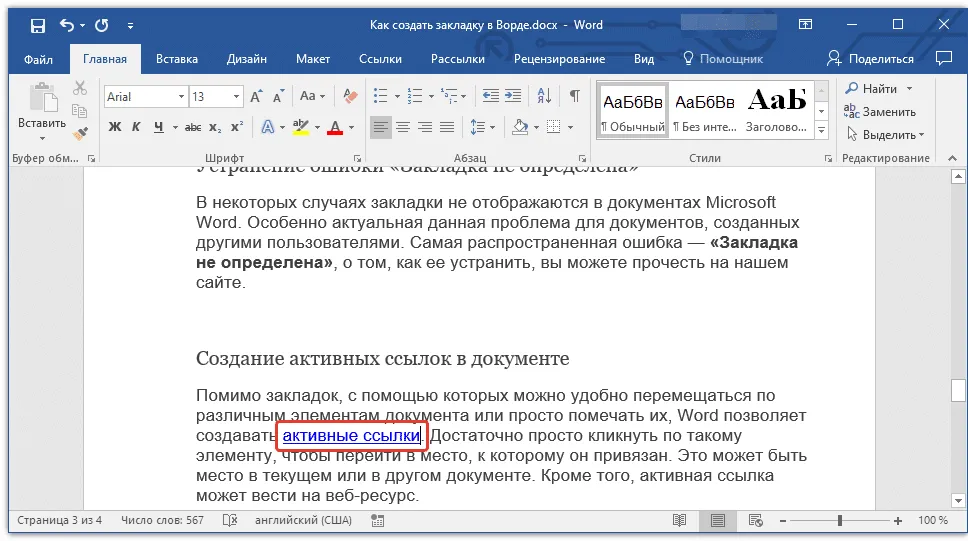The image size is (968, 541).
Task: Click the Помощник search box
Action: click(x=723, y=59)
